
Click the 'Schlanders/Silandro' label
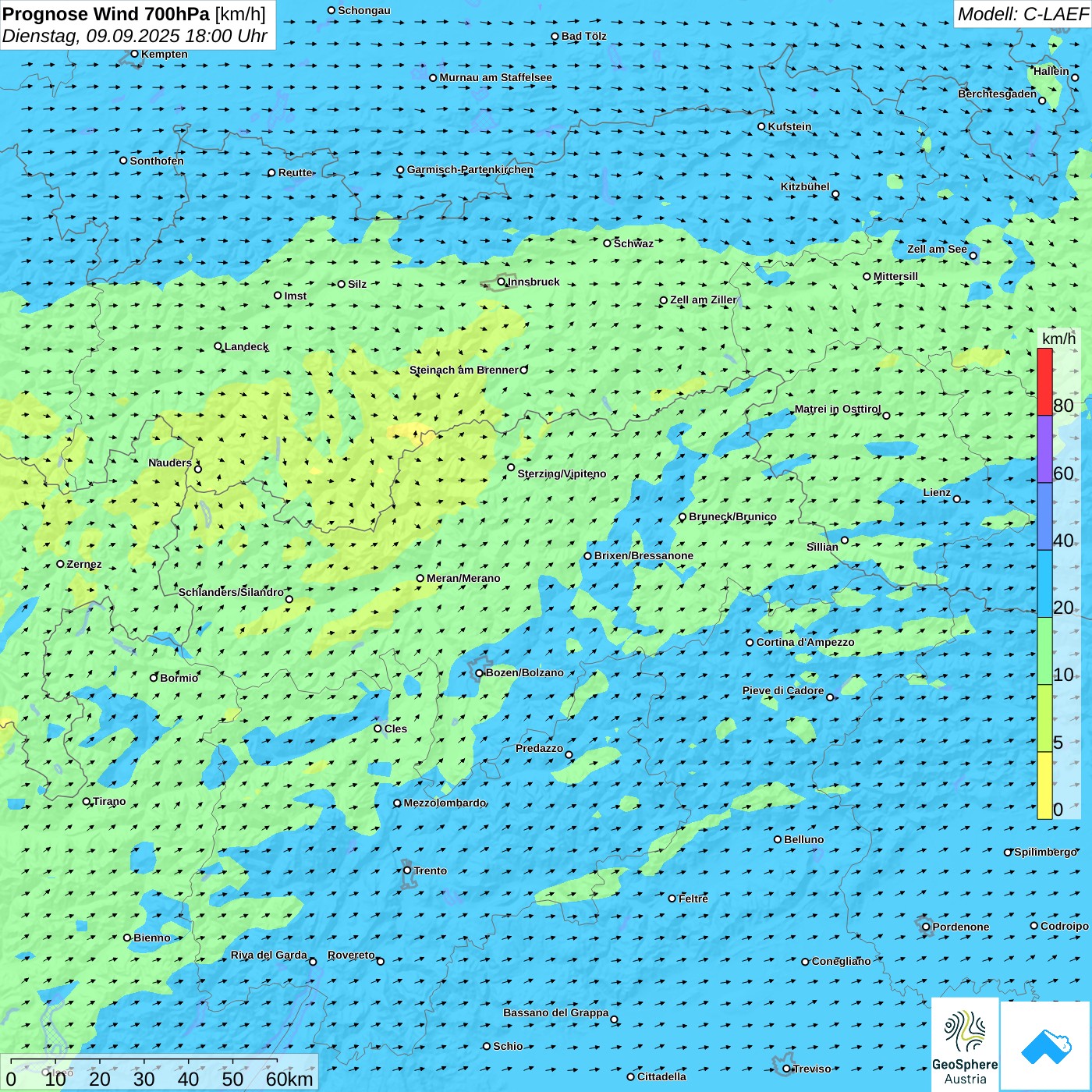(232, 592)
